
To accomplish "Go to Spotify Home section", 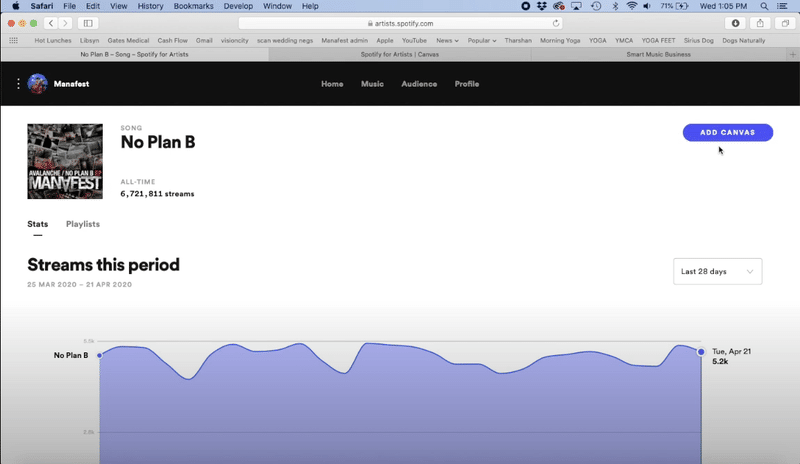I will (x=332, y=84).
